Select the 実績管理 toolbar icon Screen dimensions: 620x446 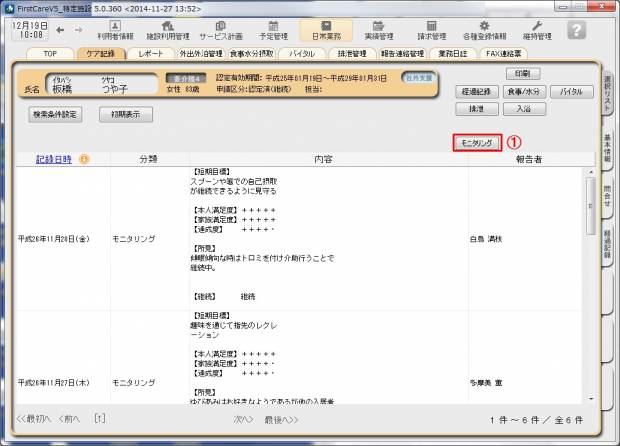point(379,29)
